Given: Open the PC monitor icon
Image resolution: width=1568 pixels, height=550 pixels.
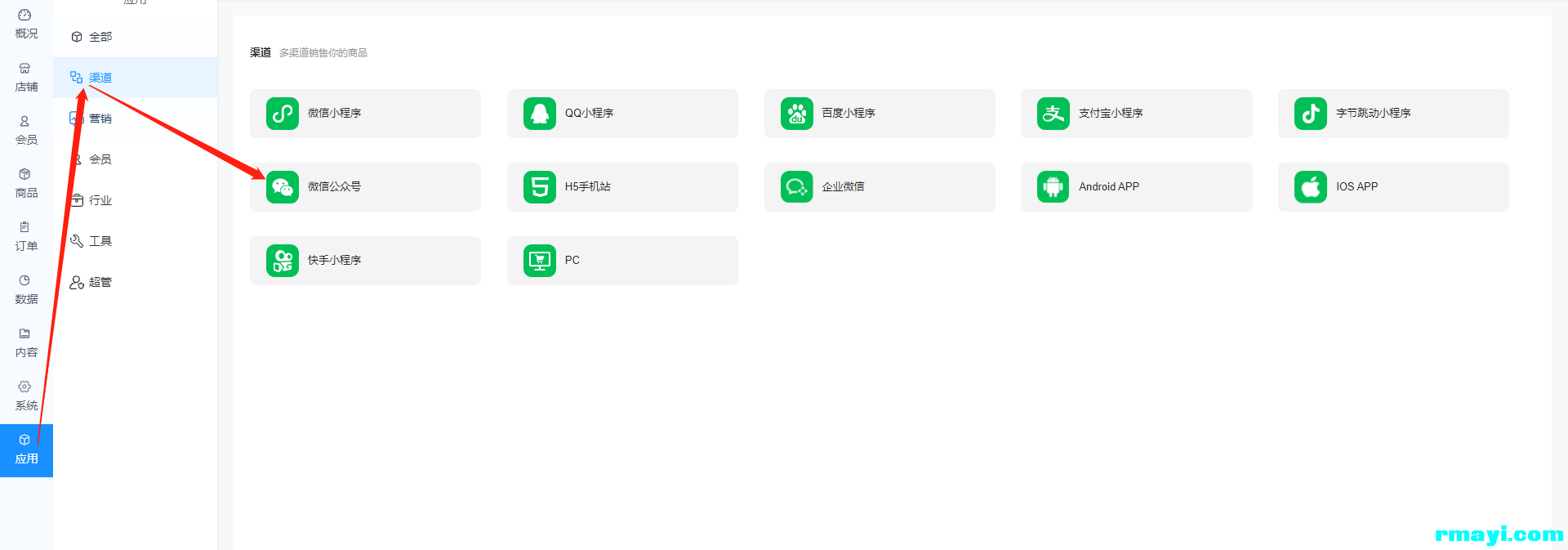Looking at the screenshot, I should pyautogui.click(x=540, y=261).
